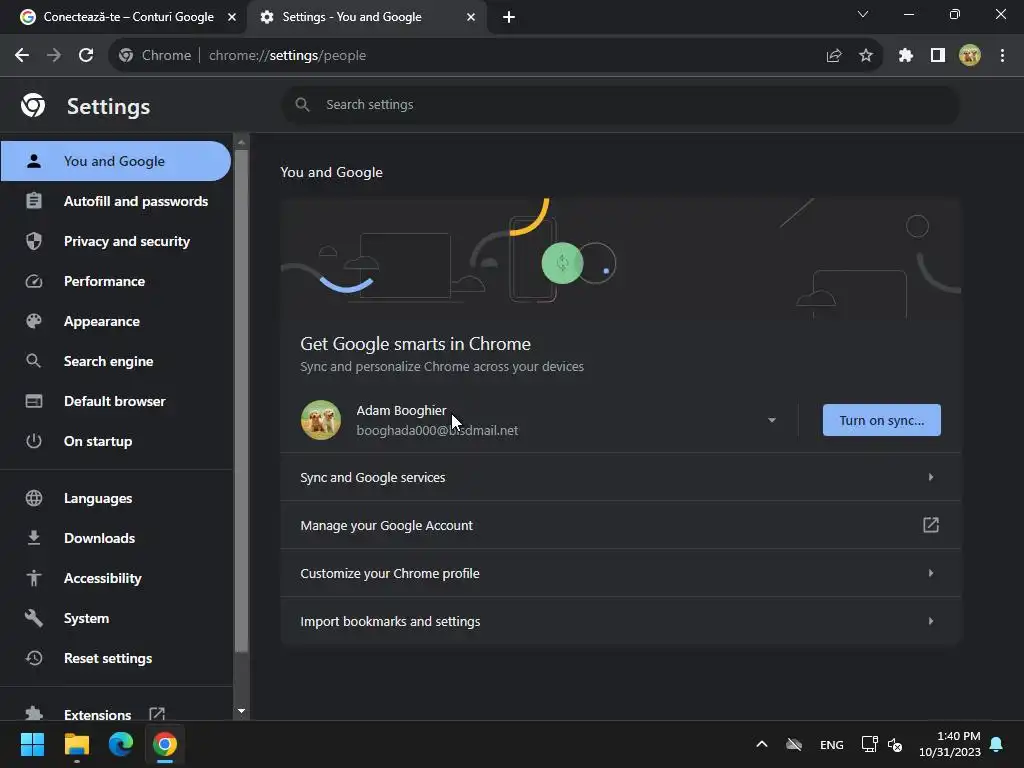Show hidden tray icons chevron
1024x768 pixels.
click(761, 744)
